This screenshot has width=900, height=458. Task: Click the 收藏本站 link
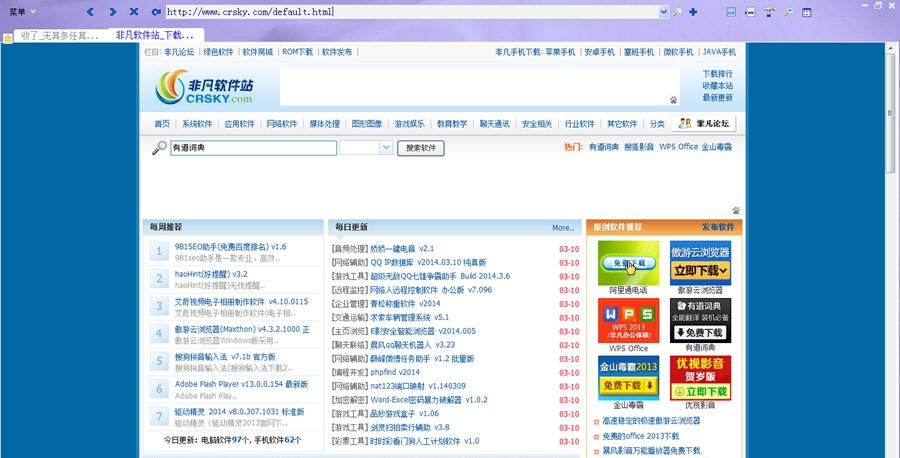pyautogui.click(x=717, y=86)
